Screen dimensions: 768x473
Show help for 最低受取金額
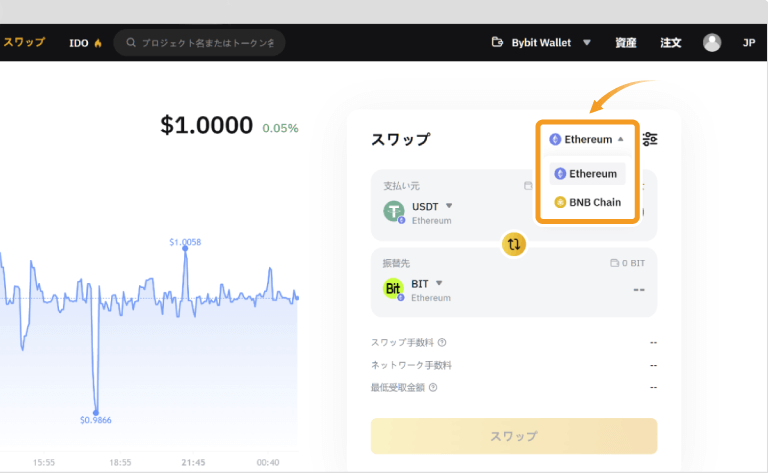point(433,387)
